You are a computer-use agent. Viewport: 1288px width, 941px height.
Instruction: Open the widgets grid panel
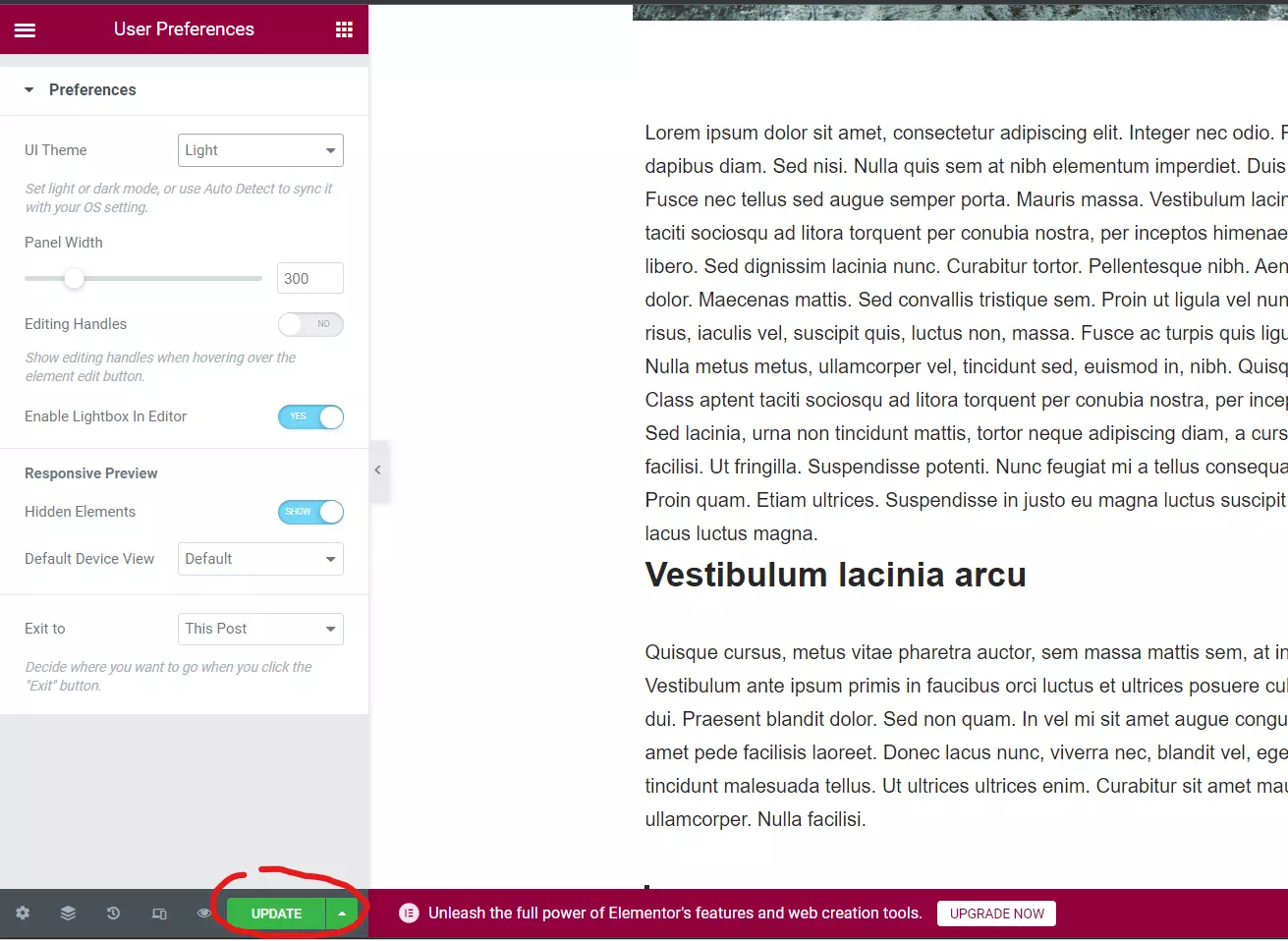pyautogui.click(x=344, y=29)
